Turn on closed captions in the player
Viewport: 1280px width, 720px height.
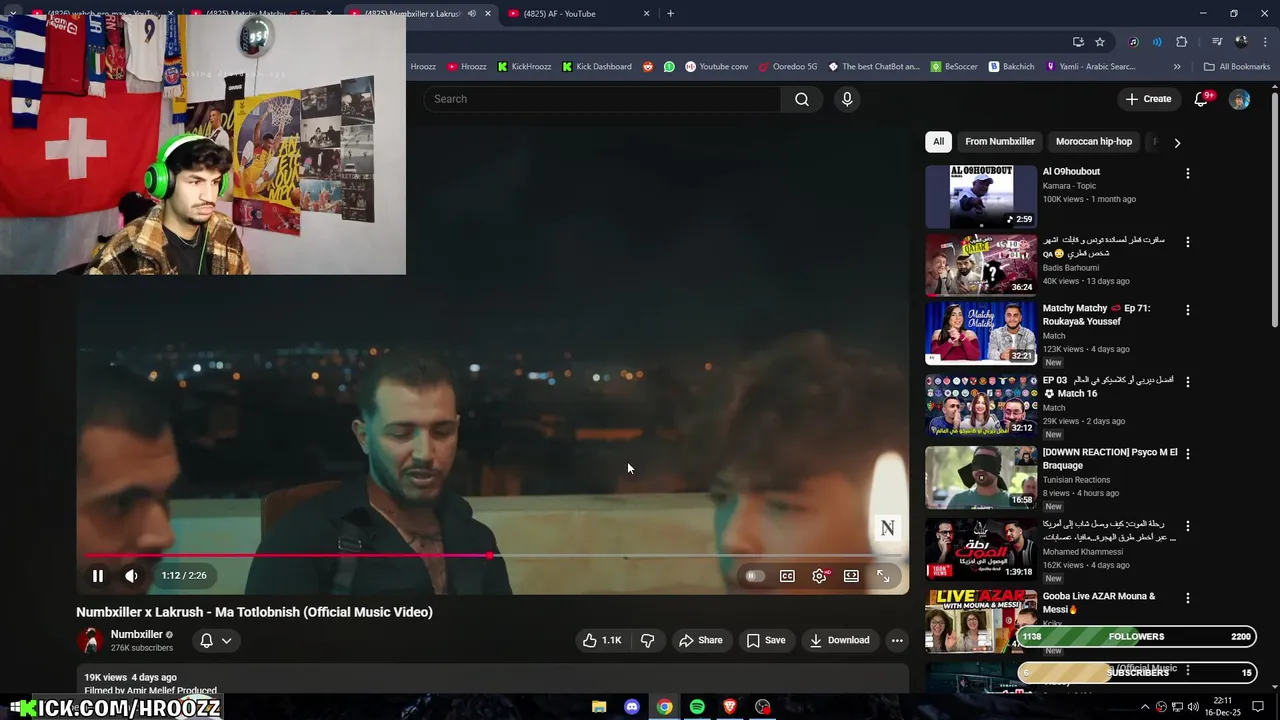[x=787, y=576]
